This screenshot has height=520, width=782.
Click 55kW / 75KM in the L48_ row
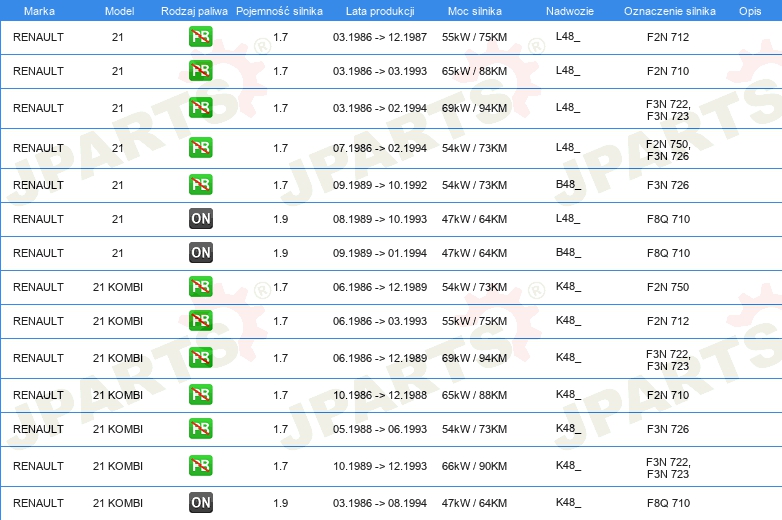pyautogui.click(x=474, y=37)
